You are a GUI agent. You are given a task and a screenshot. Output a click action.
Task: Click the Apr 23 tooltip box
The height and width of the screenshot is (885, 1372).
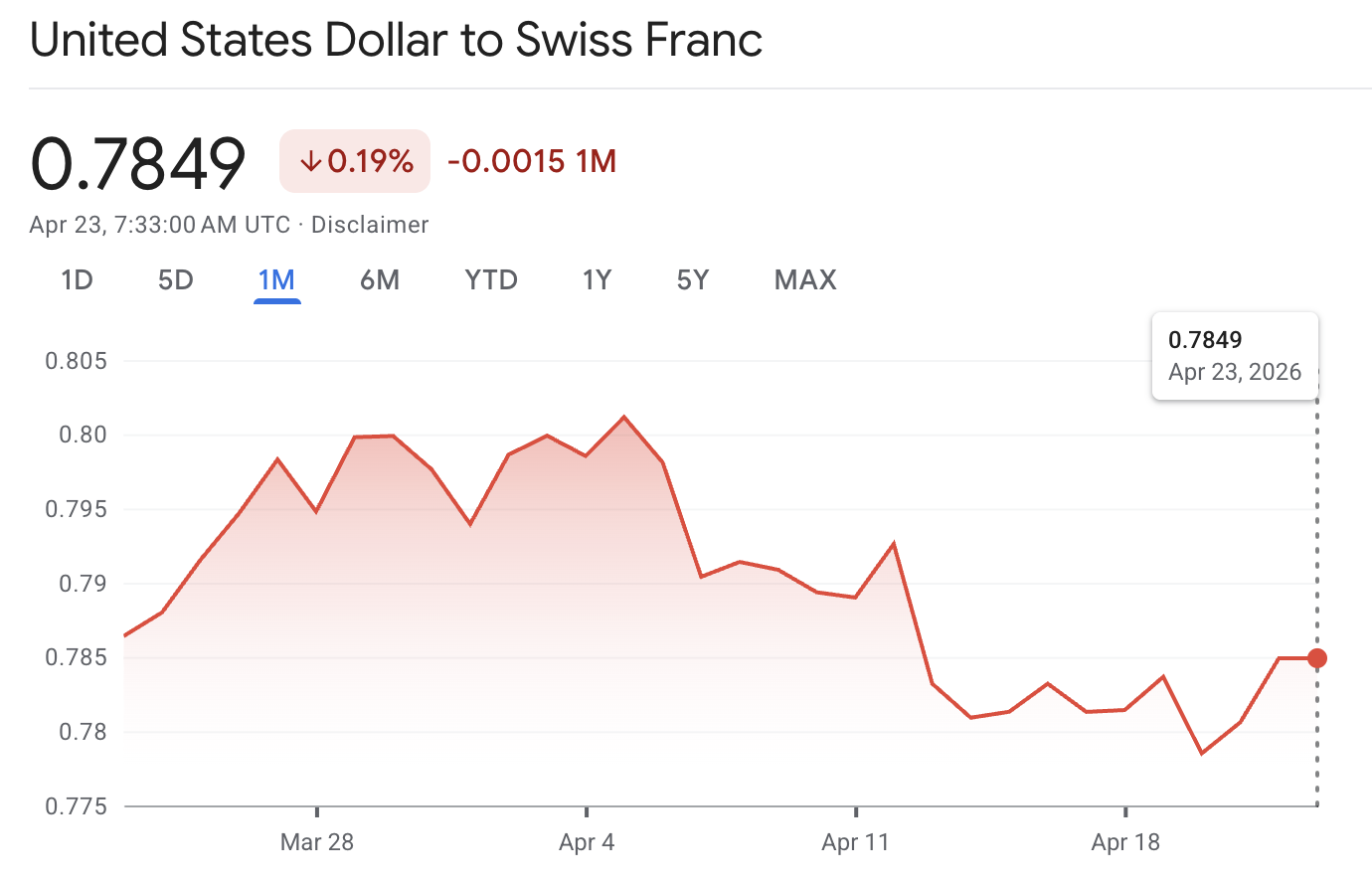[1235, 355]
